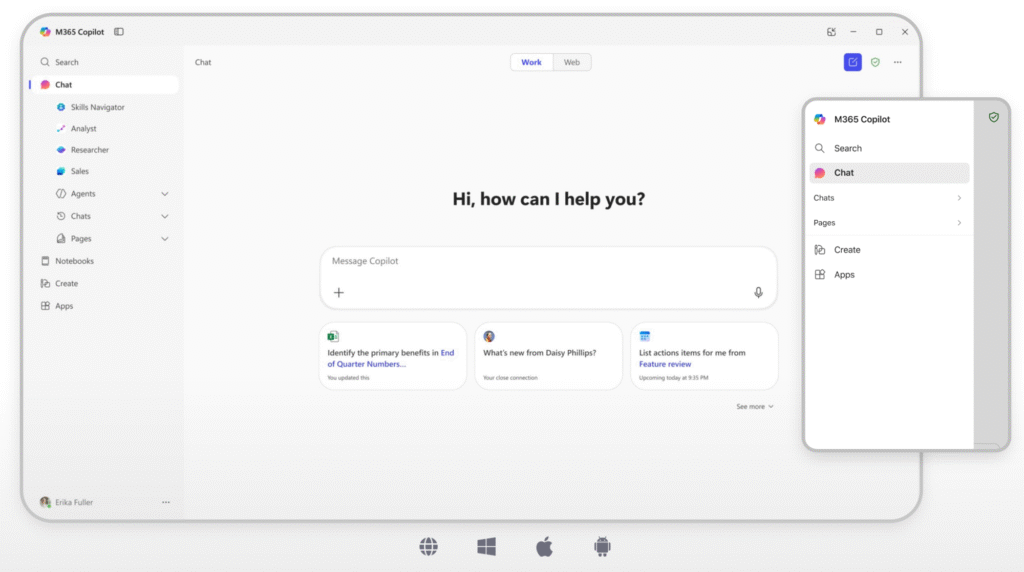Open the Feature review link
This screenshot has height=572, width=1024.
pos(665,364)
